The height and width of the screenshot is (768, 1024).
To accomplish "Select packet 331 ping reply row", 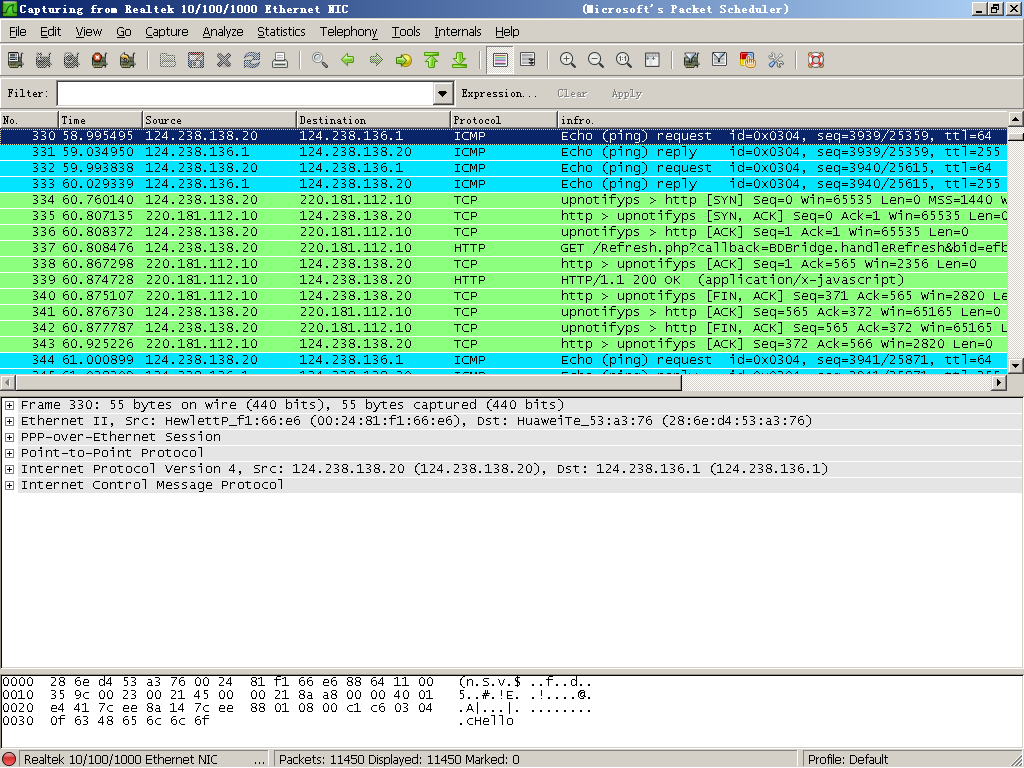I will [x=504, y=152].
